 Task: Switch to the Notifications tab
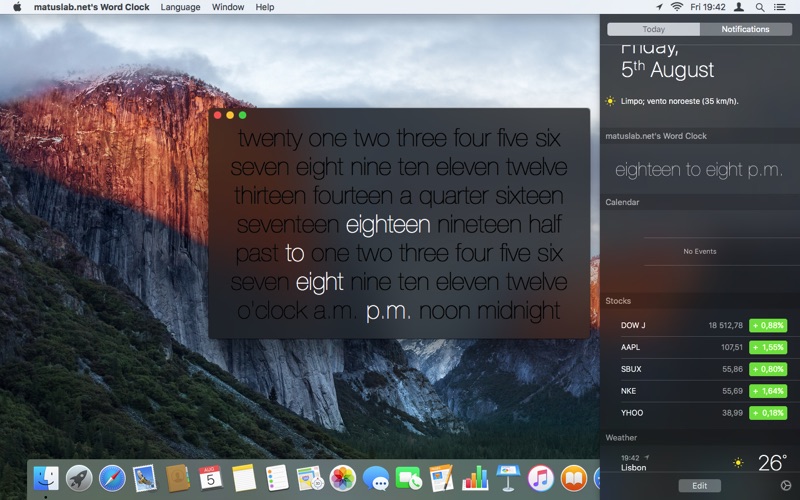coord(745,29)
